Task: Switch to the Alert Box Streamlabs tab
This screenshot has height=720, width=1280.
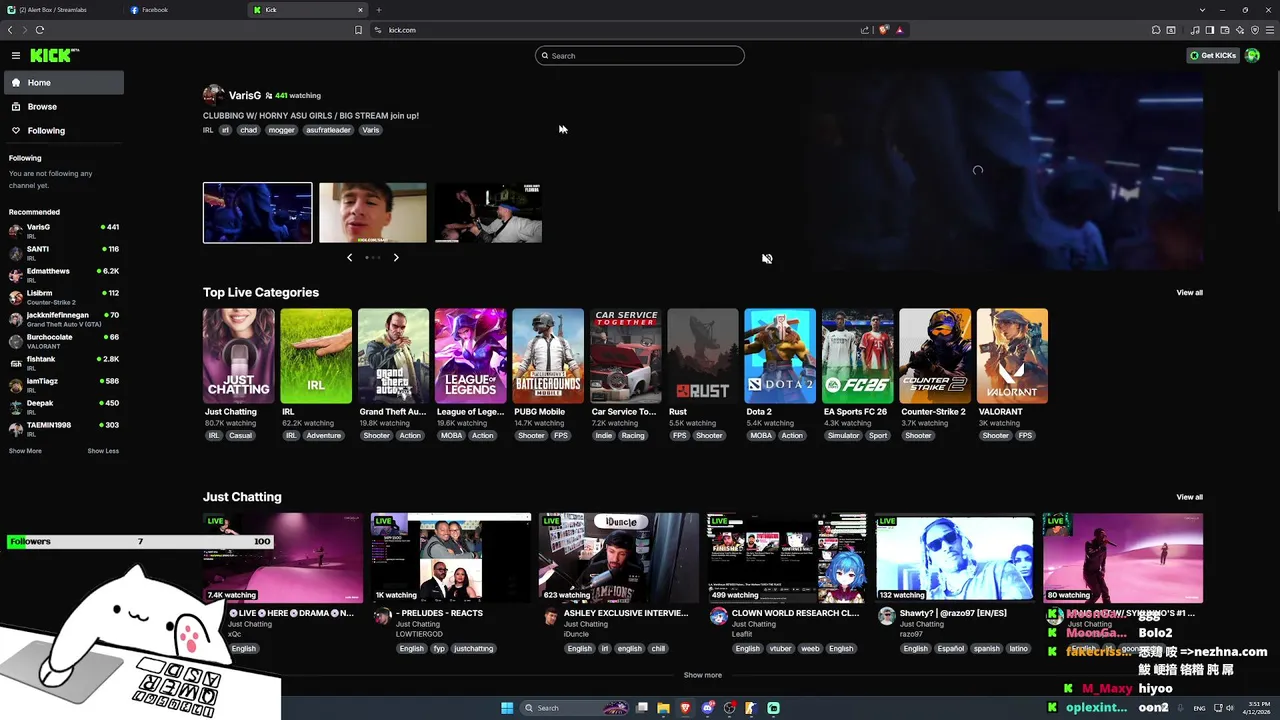Action: (x=60, y=10)
